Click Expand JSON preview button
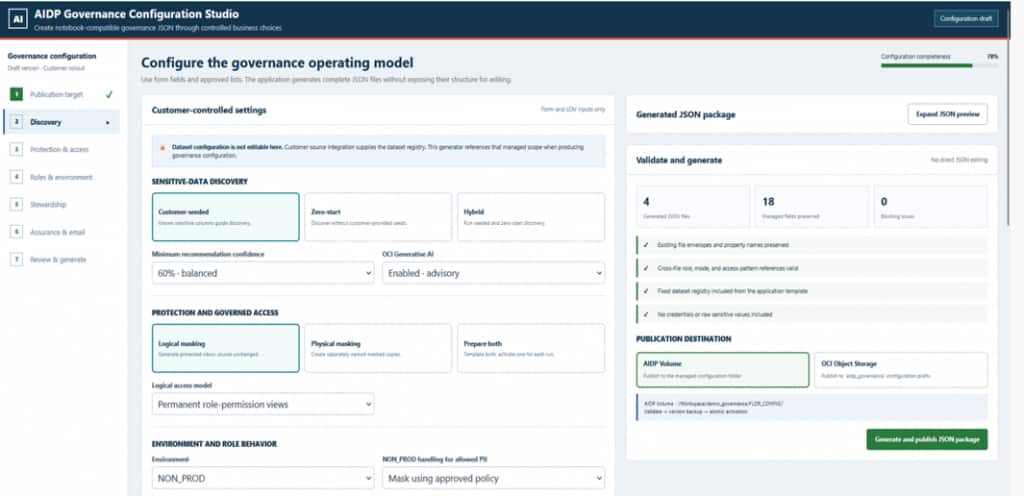 948,114
